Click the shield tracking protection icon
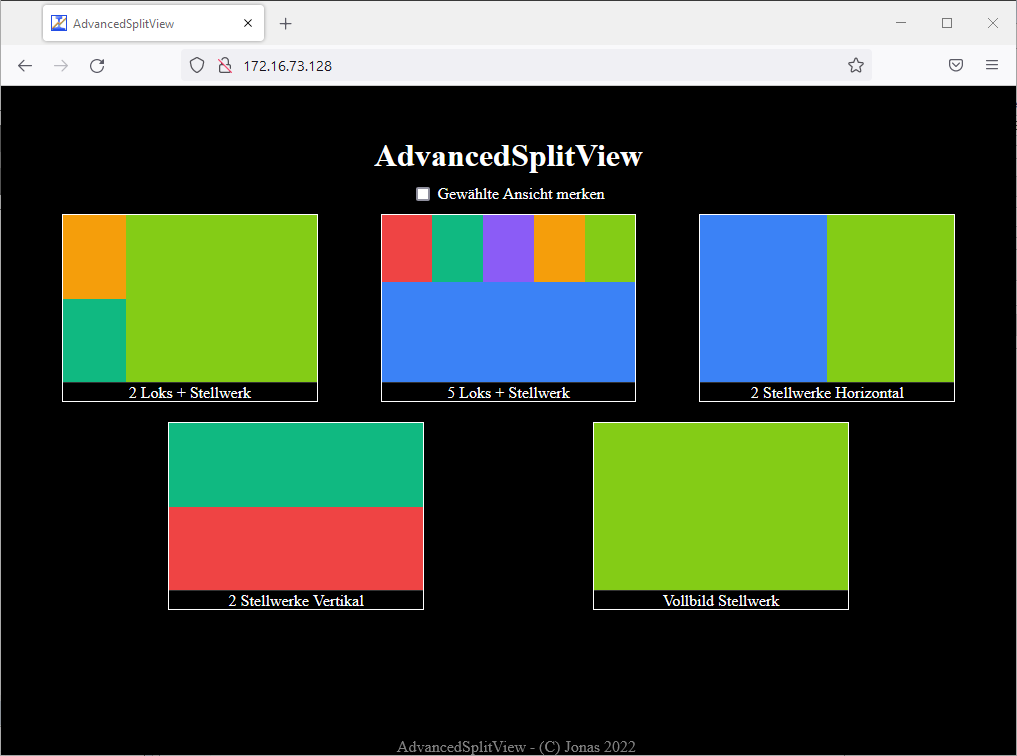This screenshot has height=756, width=1017. (x=197, y=66)
